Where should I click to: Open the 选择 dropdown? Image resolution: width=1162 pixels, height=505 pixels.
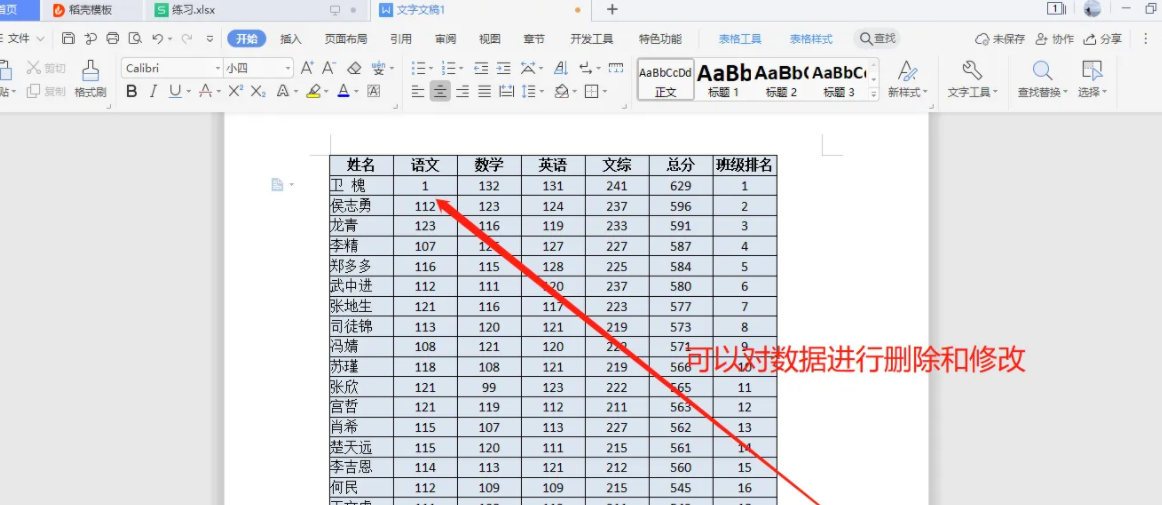(1092, 79)
